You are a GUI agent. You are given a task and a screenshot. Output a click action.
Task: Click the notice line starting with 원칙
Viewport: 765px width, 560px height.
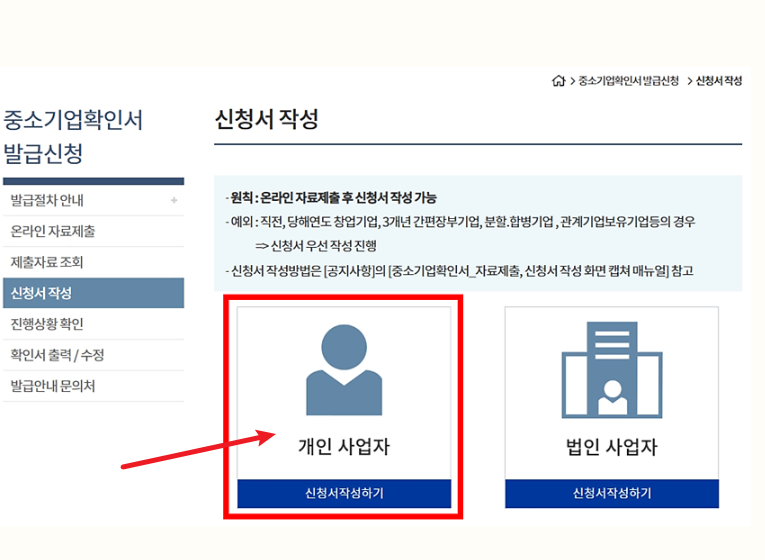point(331,198)
